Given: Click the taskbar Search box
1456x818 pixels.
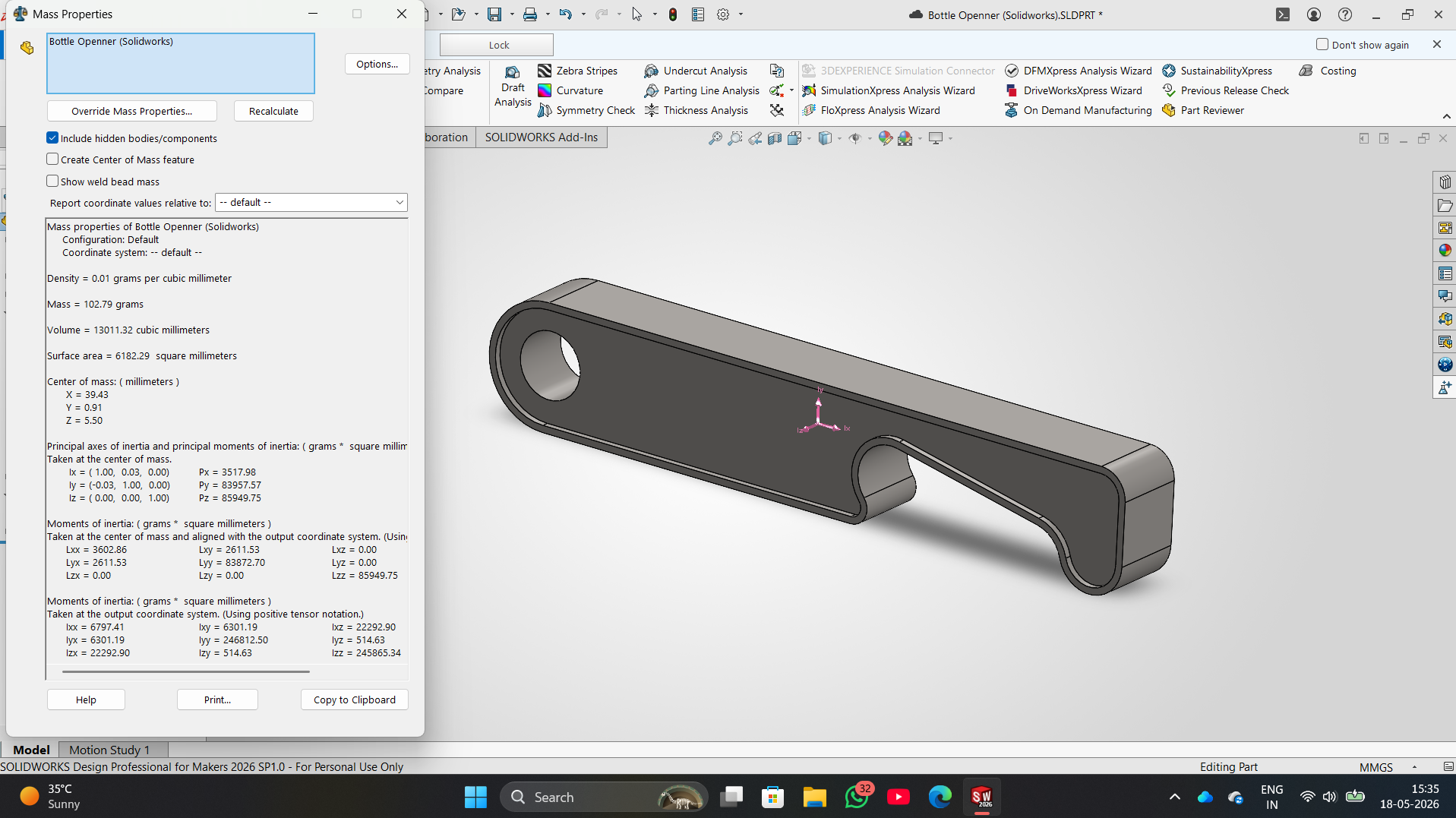Looking at the screenshot, I should point(604,797).
